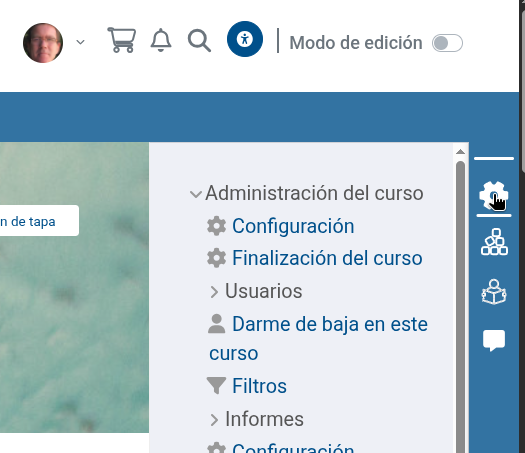525x453 pixels.
Task: Open the notifications bell
Action: pos(161,40)
